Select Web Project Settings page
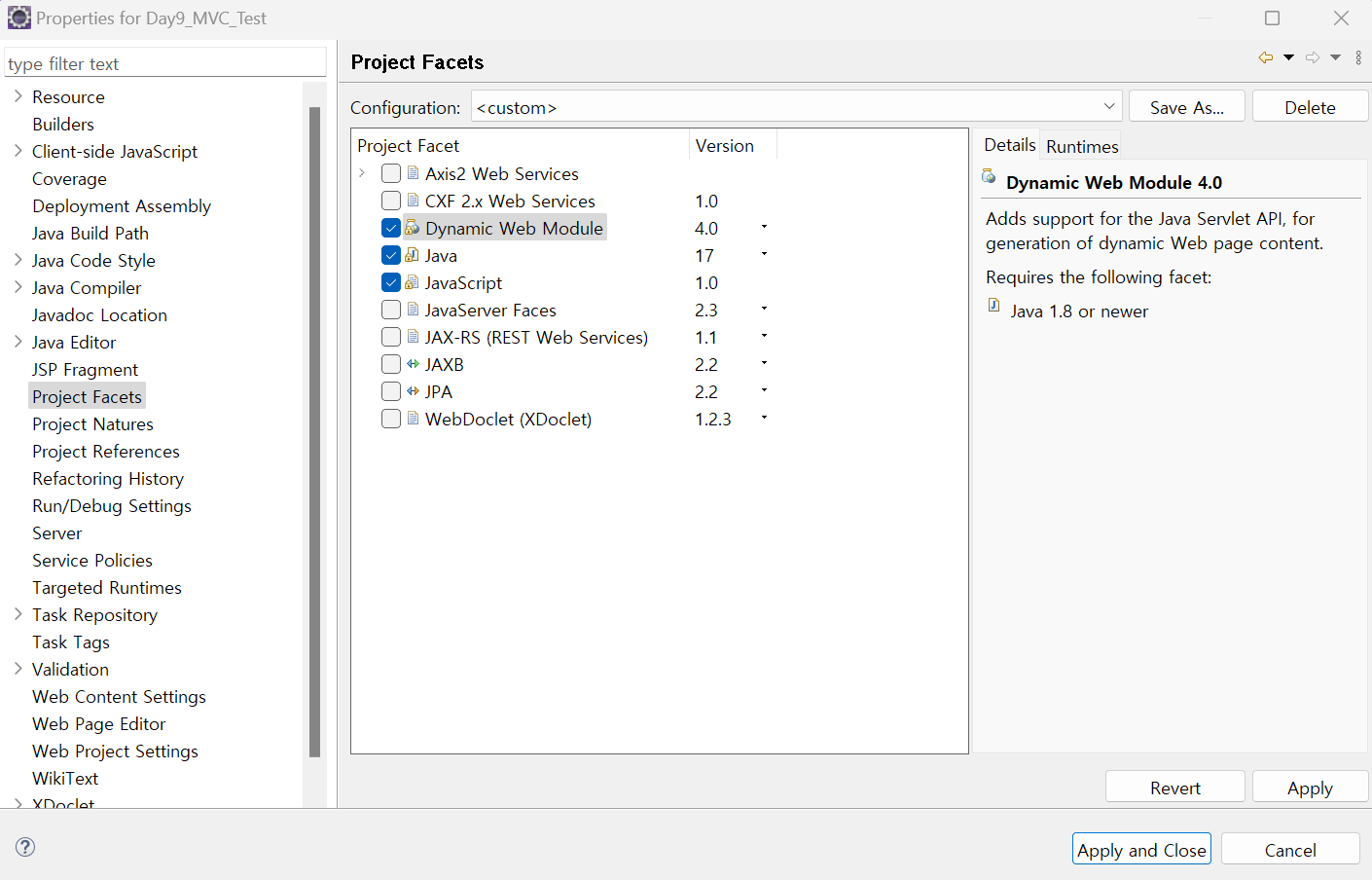The height and width of the screenshot is (880, 1372). [115, 751]
